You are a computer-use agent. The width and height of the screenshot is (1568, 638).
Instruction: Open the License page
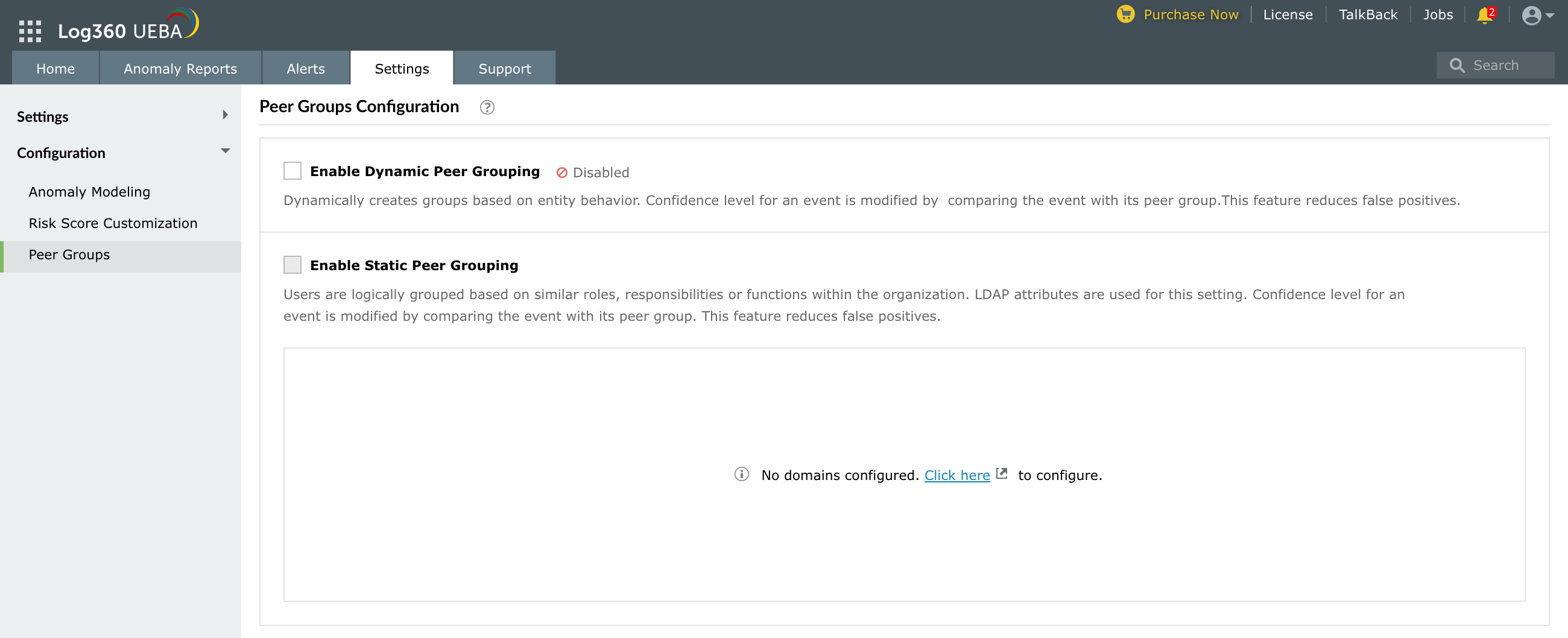point(1288,14)
